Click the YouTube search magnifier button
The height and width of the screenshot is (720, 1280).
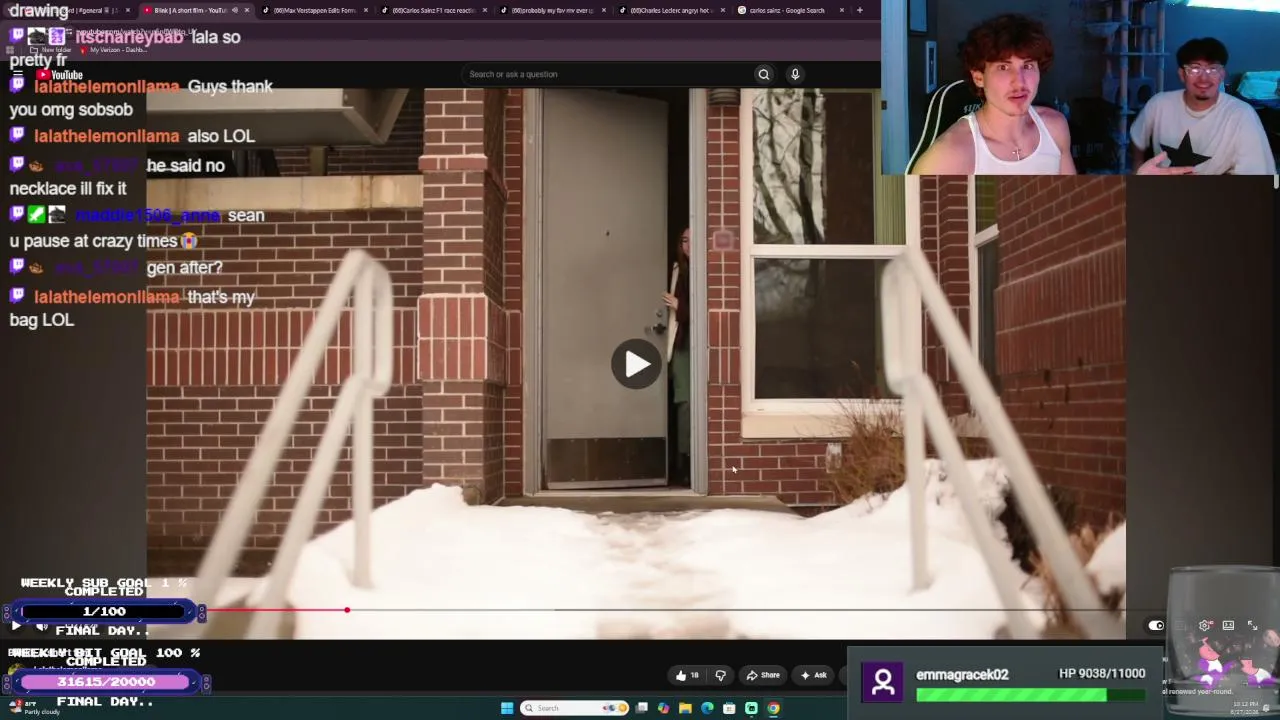click(764, 74)
